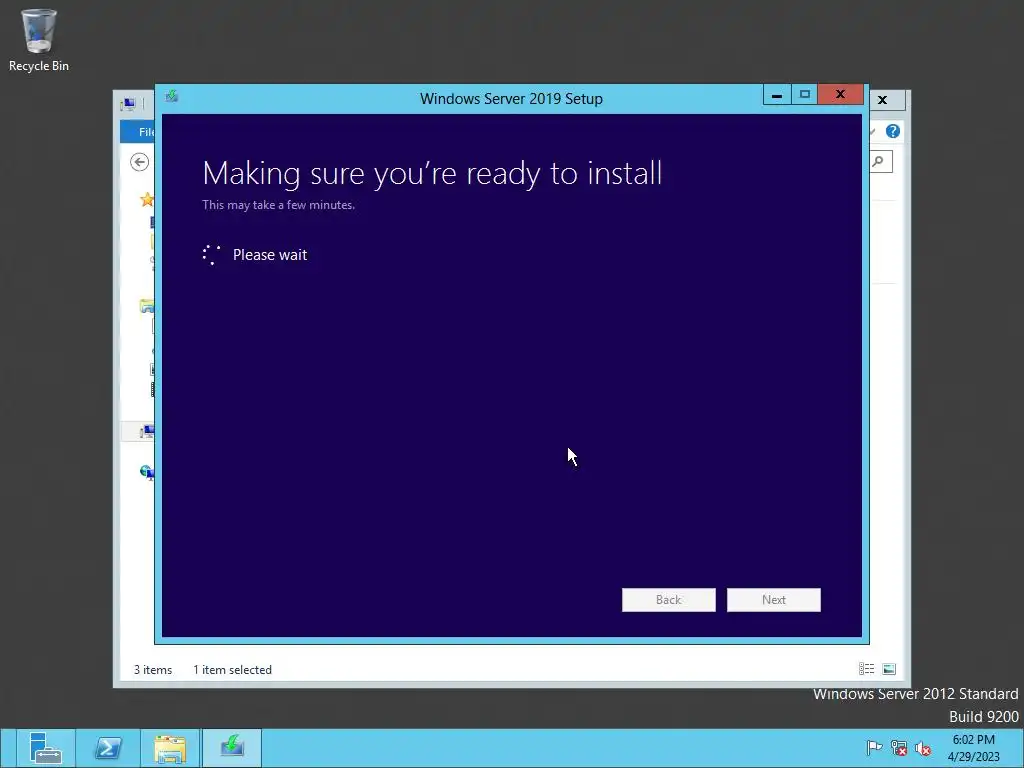Open Action Center flag in system tray

click(x=874, y=748)
